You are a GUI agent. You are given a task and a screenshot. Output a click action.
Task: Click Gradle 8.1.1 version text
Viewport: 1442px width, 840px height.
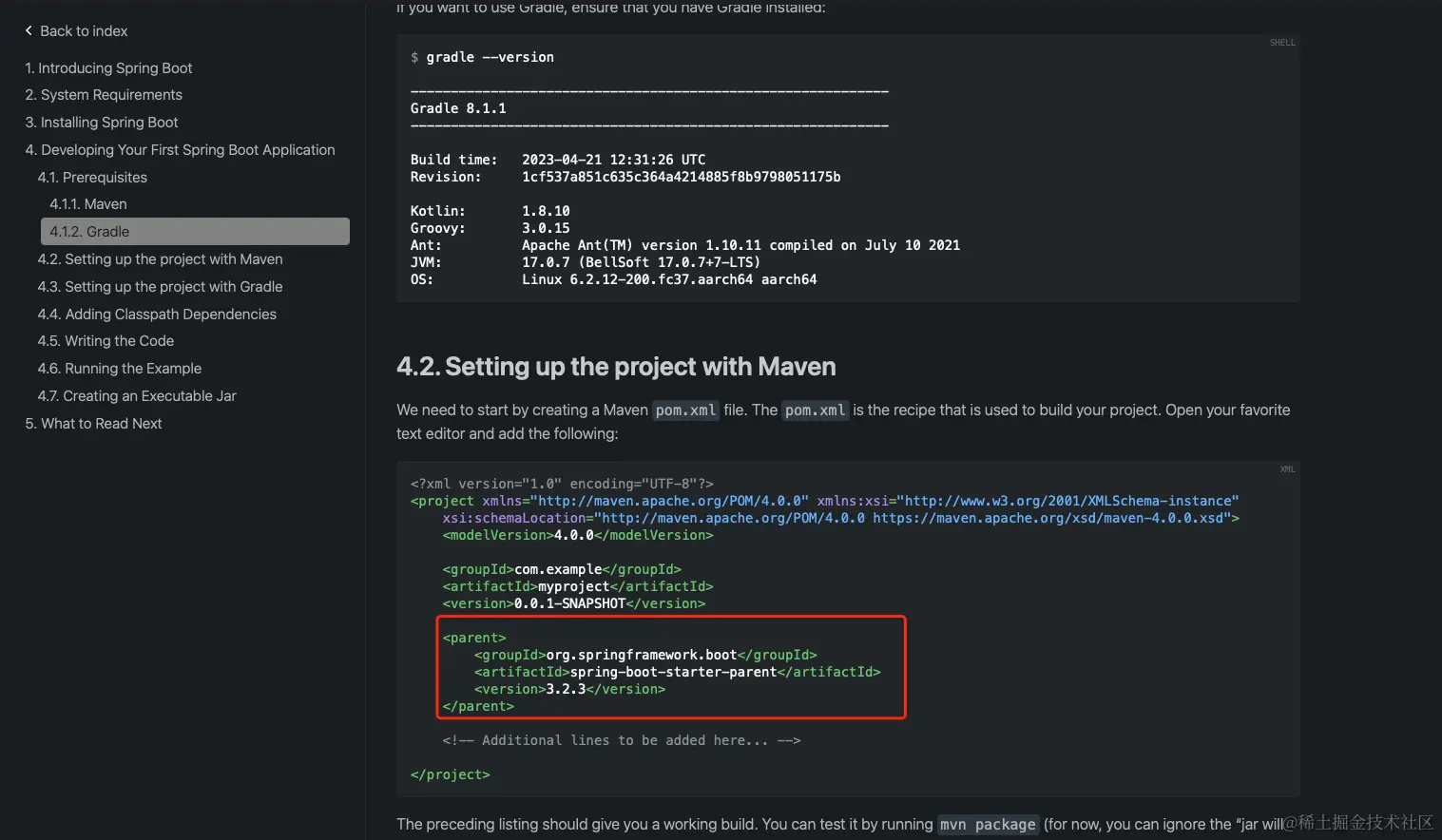458,108
